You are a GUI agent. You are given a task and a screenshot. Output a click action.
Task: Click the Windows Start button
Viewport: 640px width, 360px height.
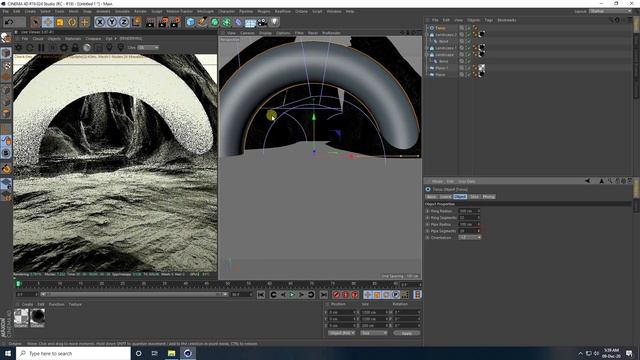coord(8,353)
